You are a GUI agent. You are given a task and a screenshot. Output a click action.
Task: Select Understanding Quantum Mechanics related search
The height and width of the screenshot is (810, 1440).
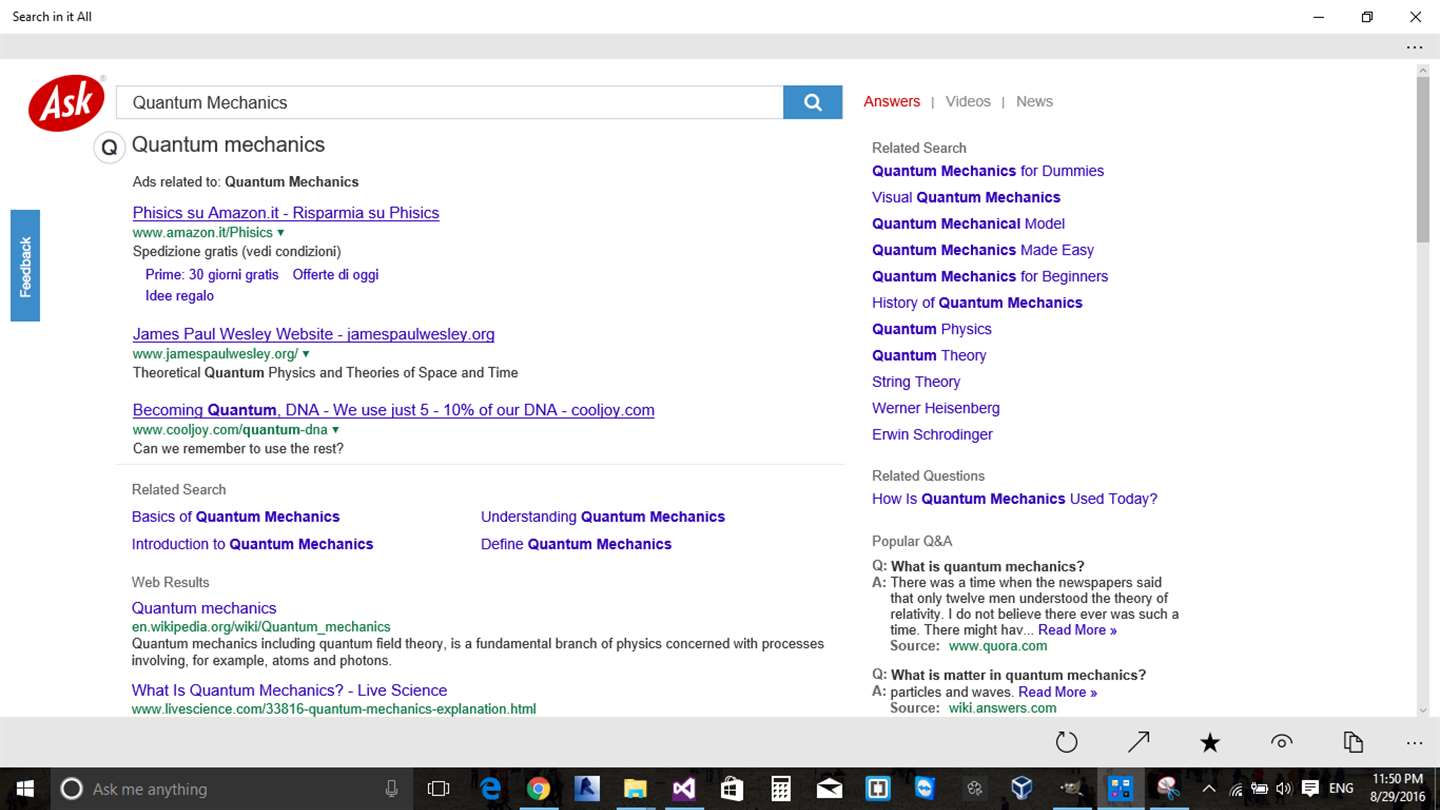click(603, 517)
